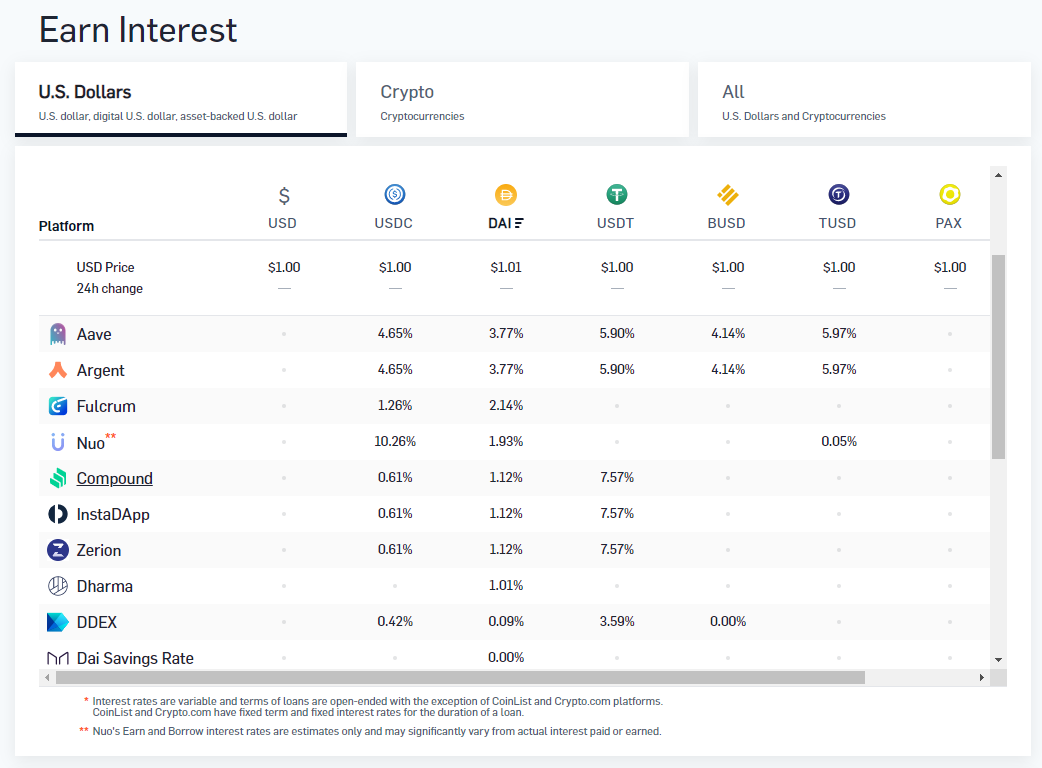Click the Argent logo icon
1042x768 pixels.
click(58, 370)
